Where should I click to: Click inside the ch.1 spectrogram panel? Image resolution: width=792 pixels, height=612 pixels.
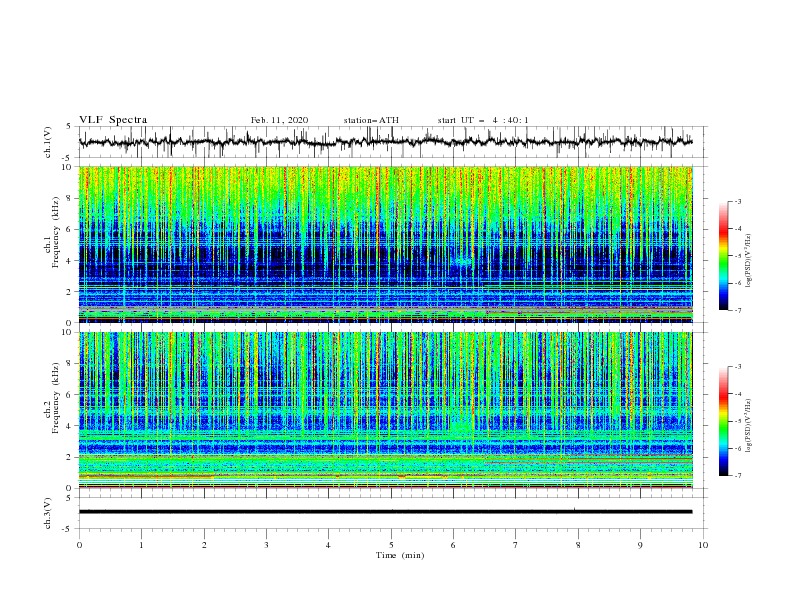tap(386, 244)
